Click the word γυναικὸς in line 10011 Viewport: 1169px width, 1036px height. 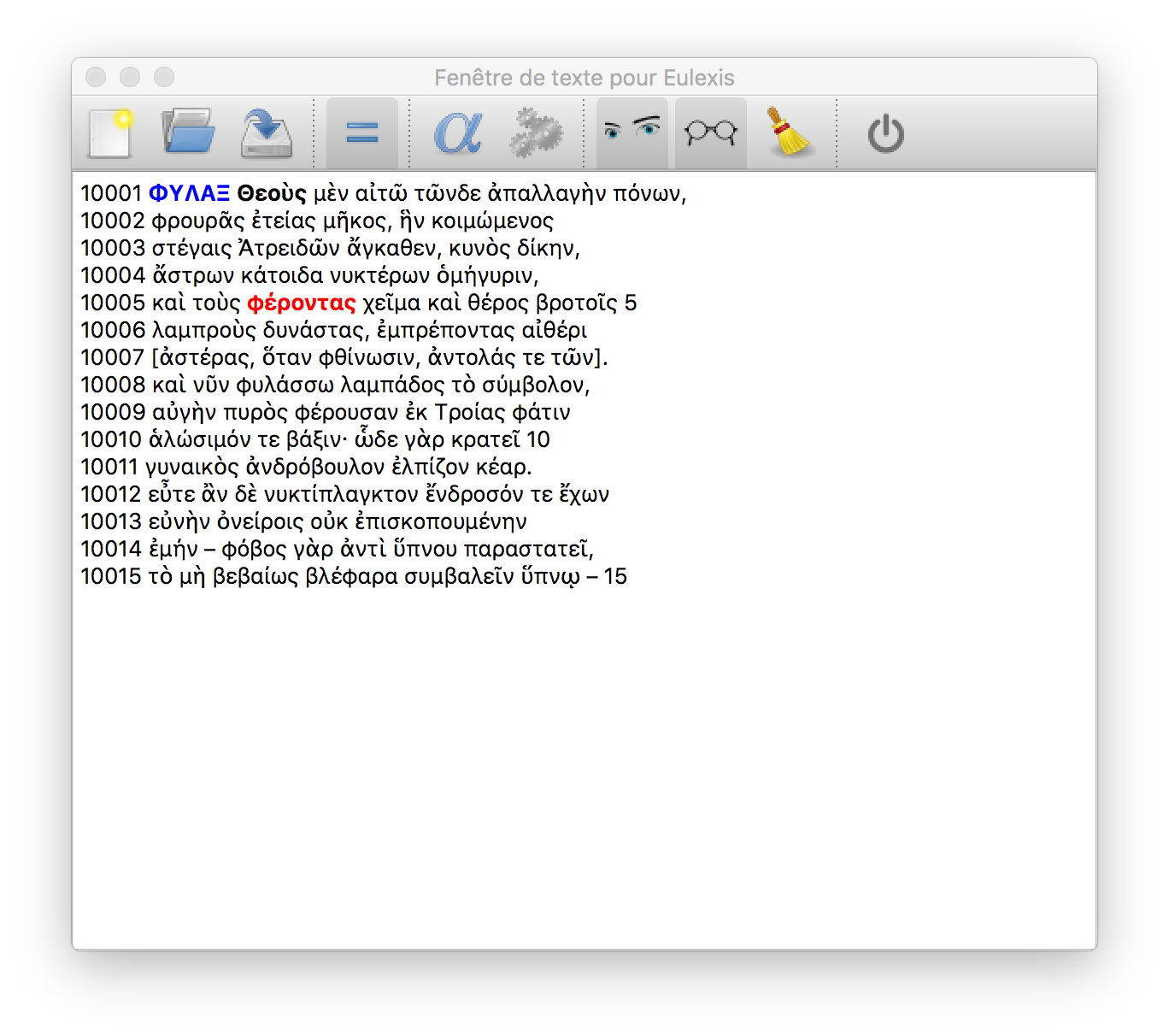click(191, 467)
